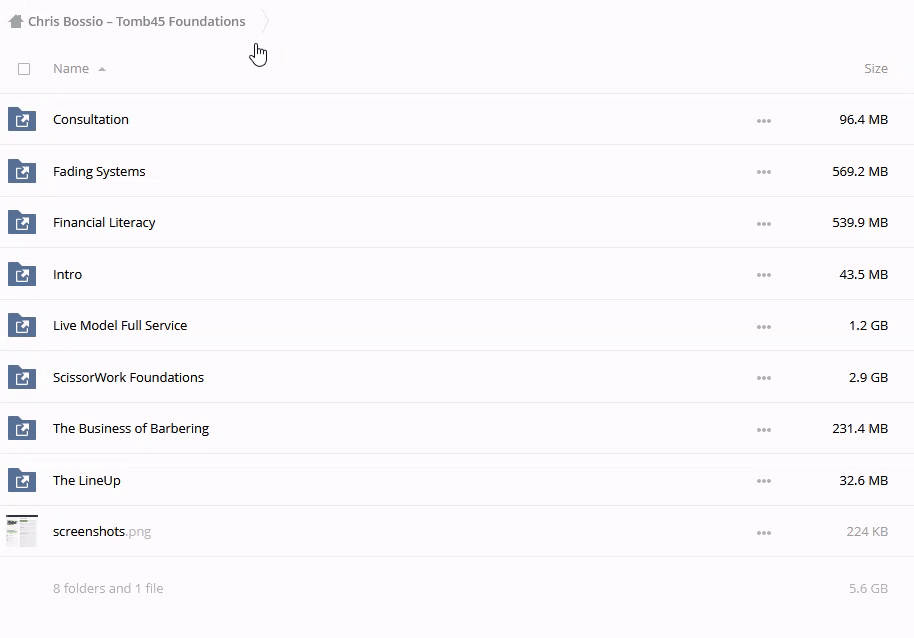
Task: Sort files by Size column
Action: (875, 69)
